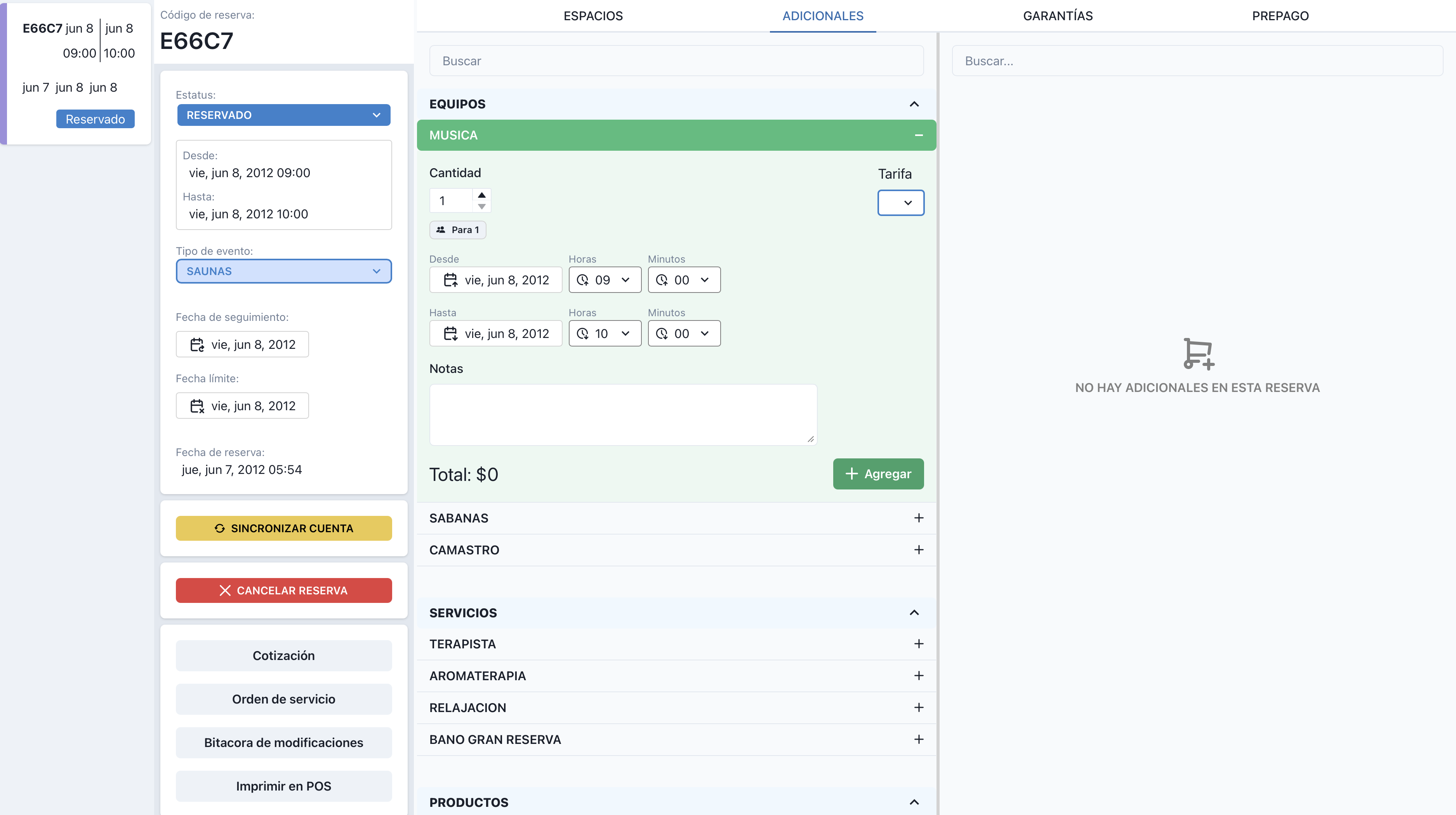
Task: Switch to the ESPACIOS tab
Action: click(593, 16)
